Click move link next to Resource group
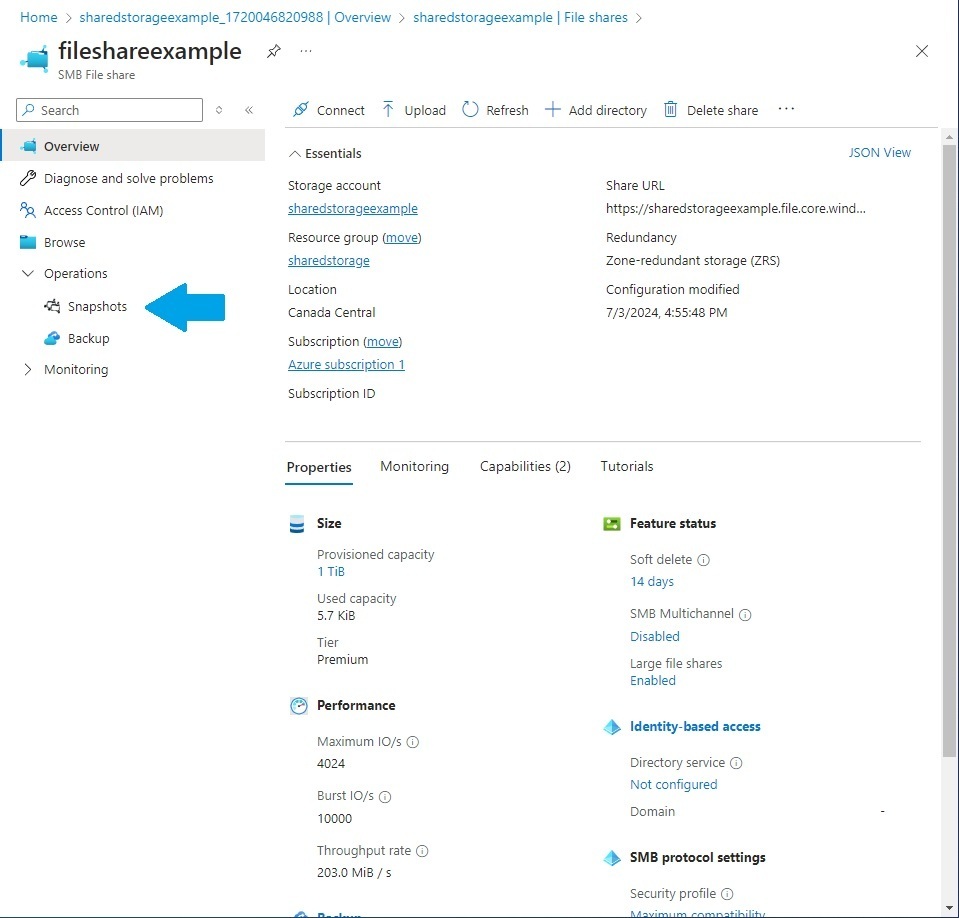Screen dimensions: 959x918 coord(402,237)
